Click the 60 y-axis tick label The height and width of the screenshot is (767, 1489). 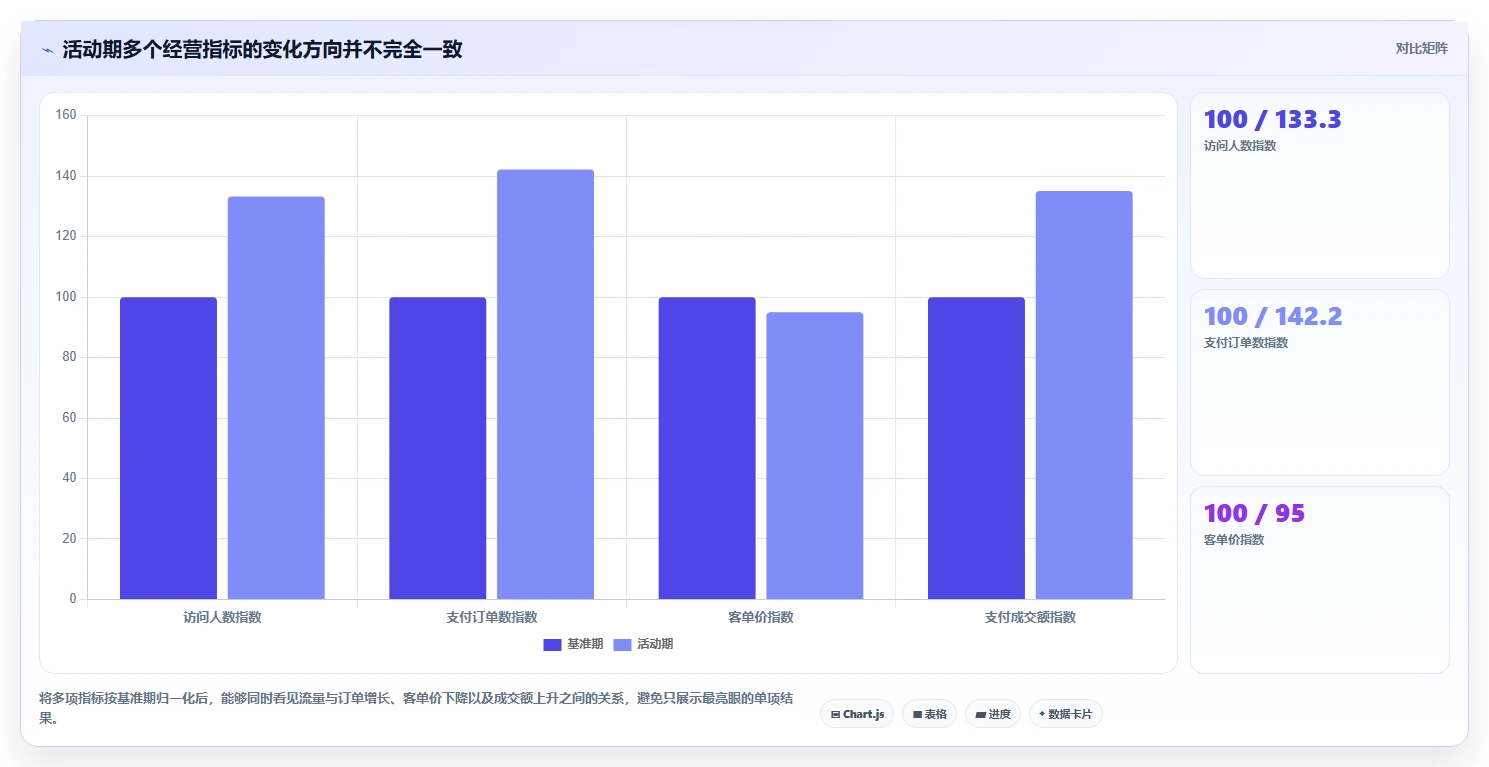(x=69, y=418)
